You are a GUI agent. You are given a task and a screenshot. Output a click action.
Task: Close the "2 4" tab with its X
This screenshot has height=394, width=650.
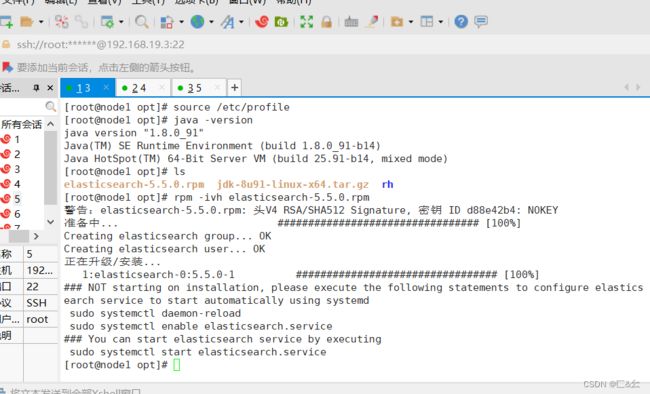pyautogui.click(x=162, y=87)
